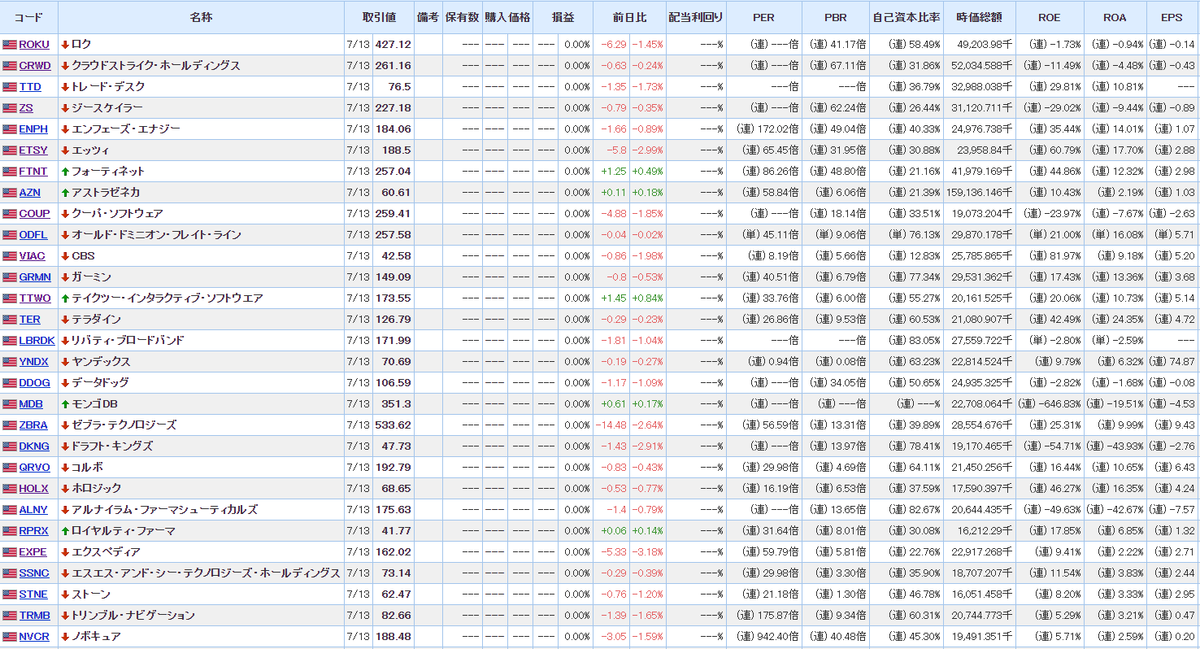Click the green up arrow next to テイクツー・インタラクティブ
This screenshot has height=649, width=1200.
click(65, 299)
